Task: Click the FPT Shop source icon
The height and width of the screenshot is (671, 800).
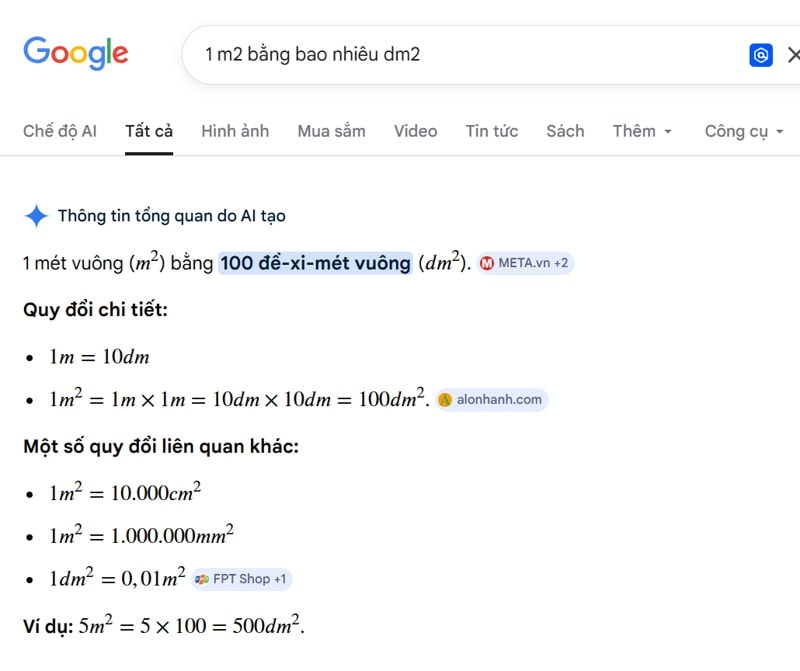Action: [202, 579]
